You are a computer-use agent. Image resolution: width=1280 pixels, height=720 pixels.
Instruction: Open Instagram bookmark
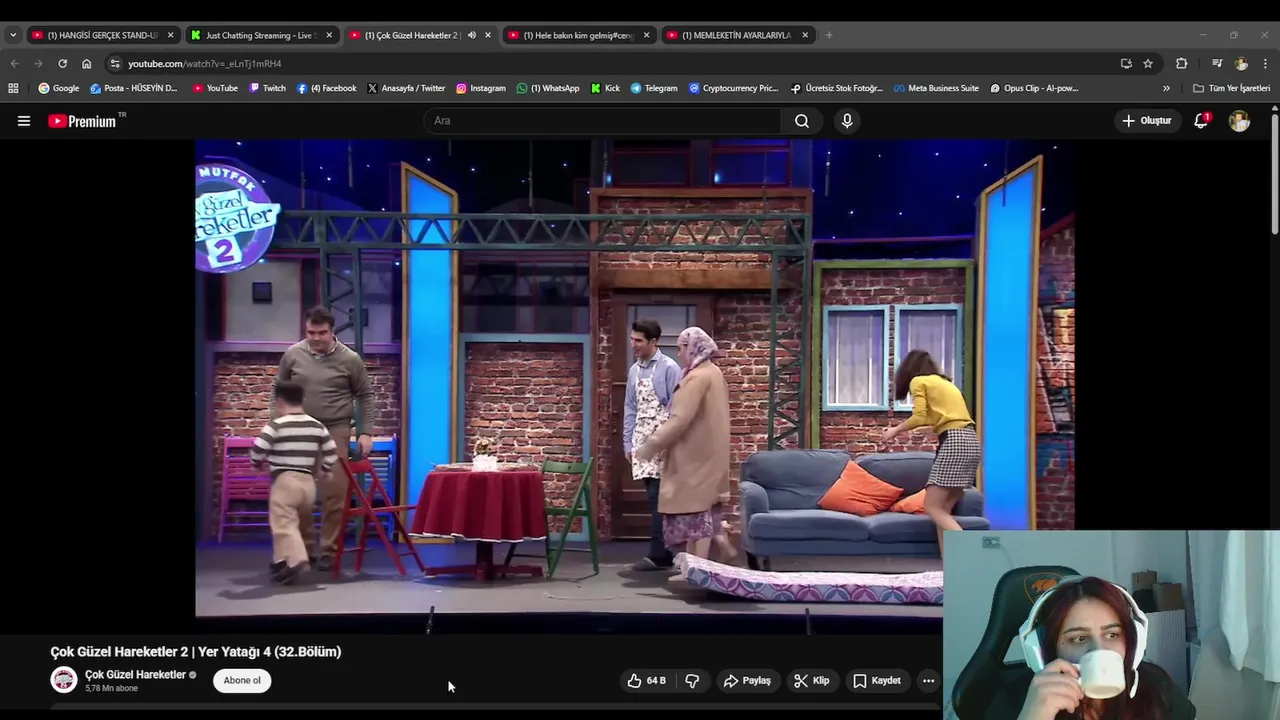[481, 88]
